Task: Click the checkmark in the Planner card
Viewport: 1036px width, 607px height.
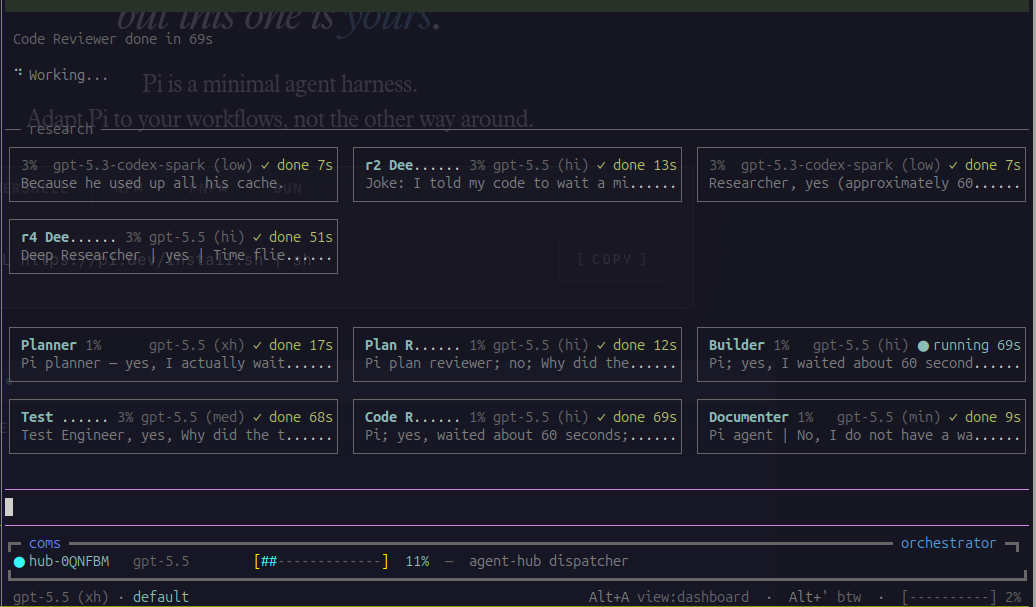Action: (257, 345)
